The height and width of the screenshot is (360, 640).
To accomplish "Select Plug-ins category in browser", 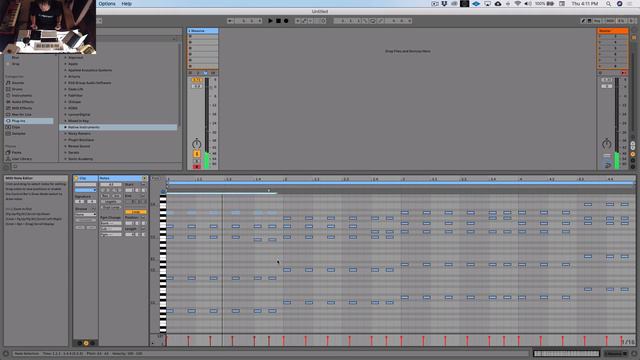I will click(29, 121).
